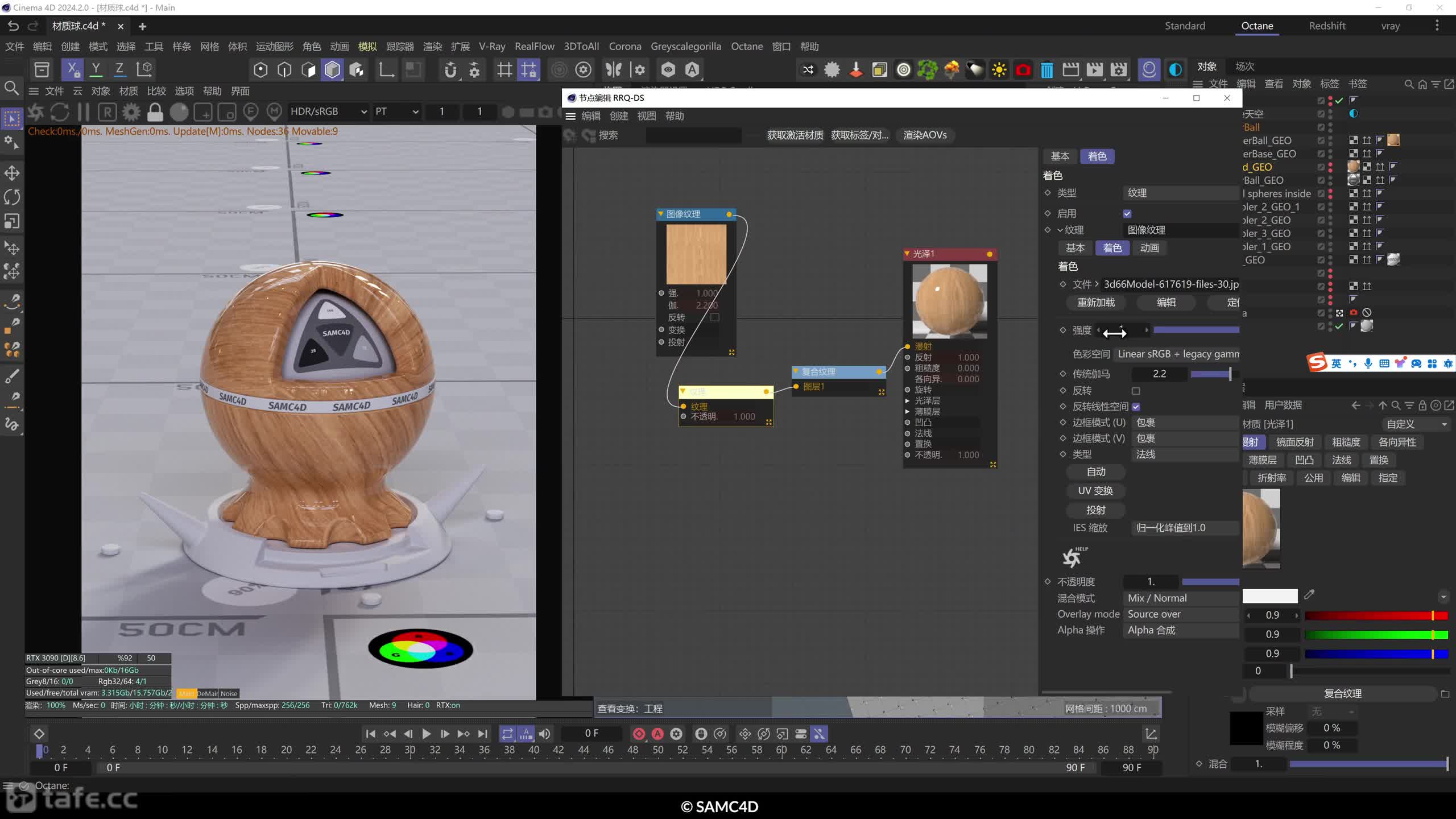This screenshot has width=1456, height=819.
Task: Toggle editor visibility dot for d_GEO
Action: pos(1330,164)
